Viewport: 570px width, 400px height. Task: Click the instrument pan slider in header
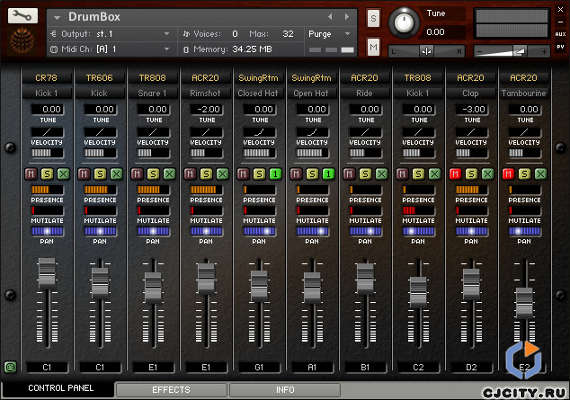click(426, 51)
